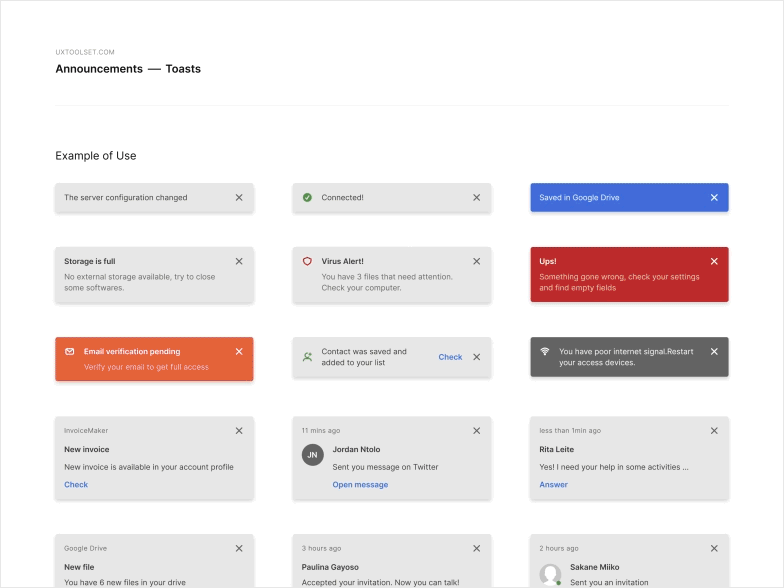Close the Storage is full notification
The height and width of the screenshot is (588, 784).
pos(239,261)
